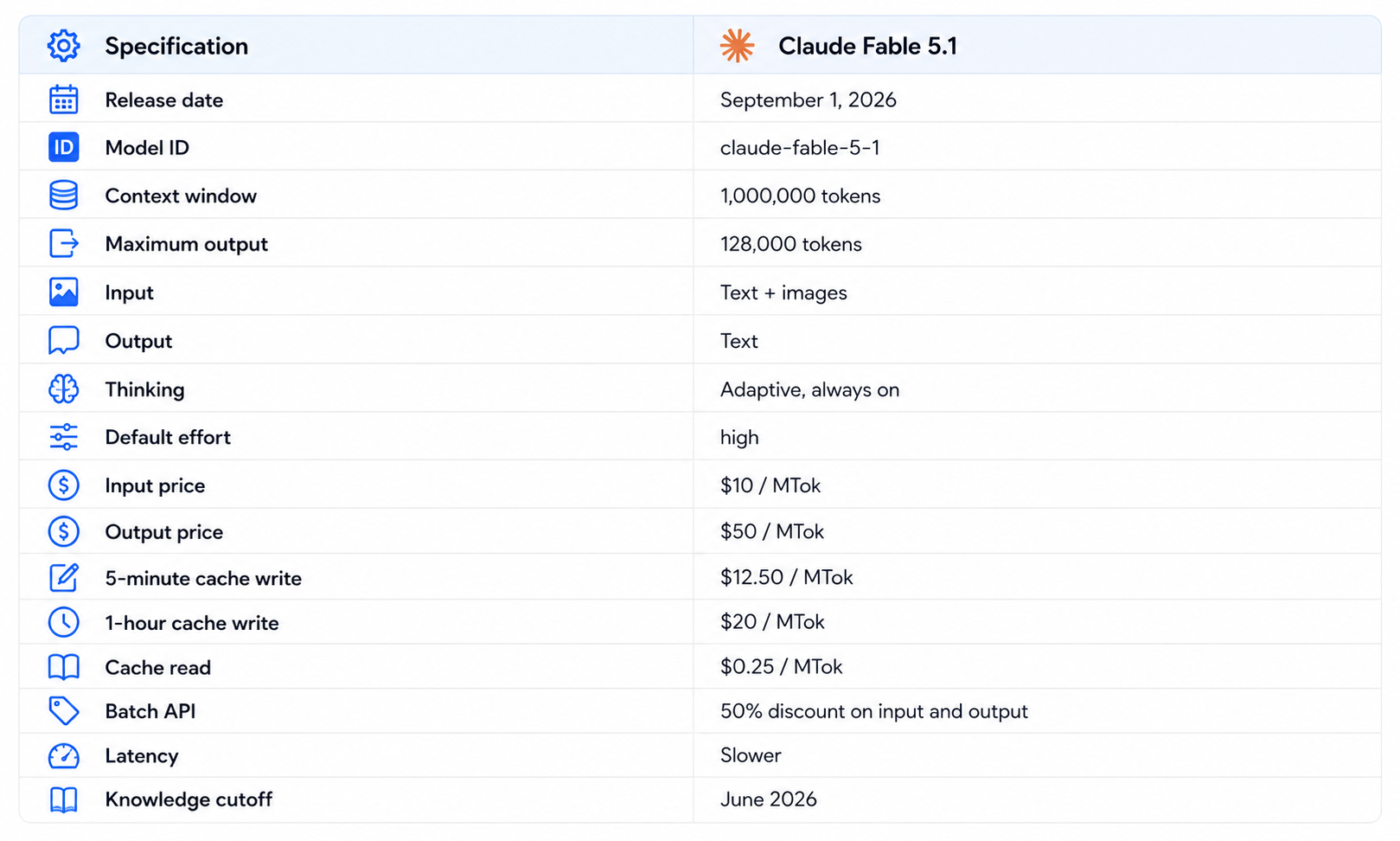The image size is (1400, 841).
Task: Select the 1,000,000 tokens value
Action: (800, 196)
